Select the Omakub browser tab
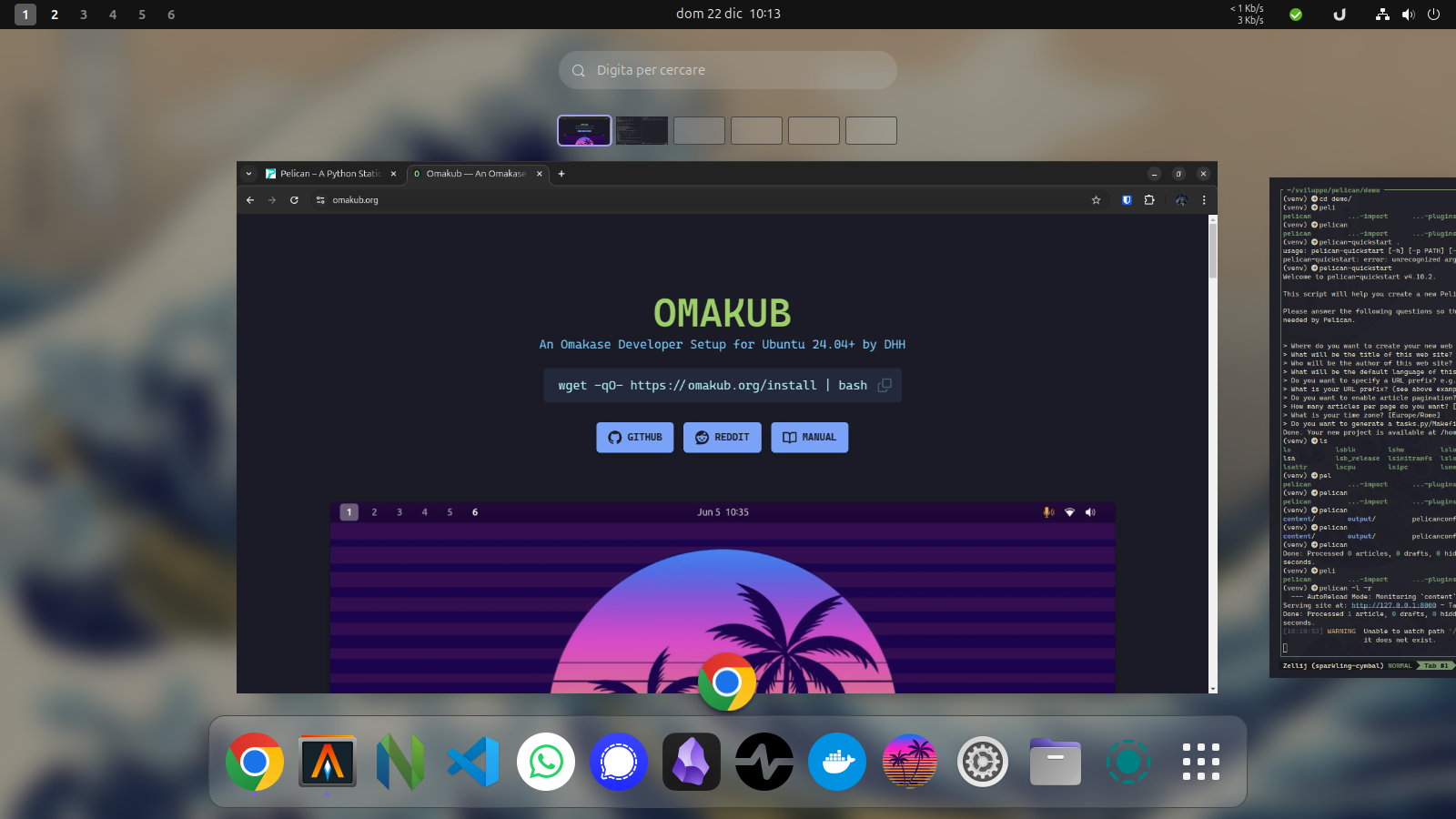This screenshot has height=819, width=1456. [x=475, y=174]
